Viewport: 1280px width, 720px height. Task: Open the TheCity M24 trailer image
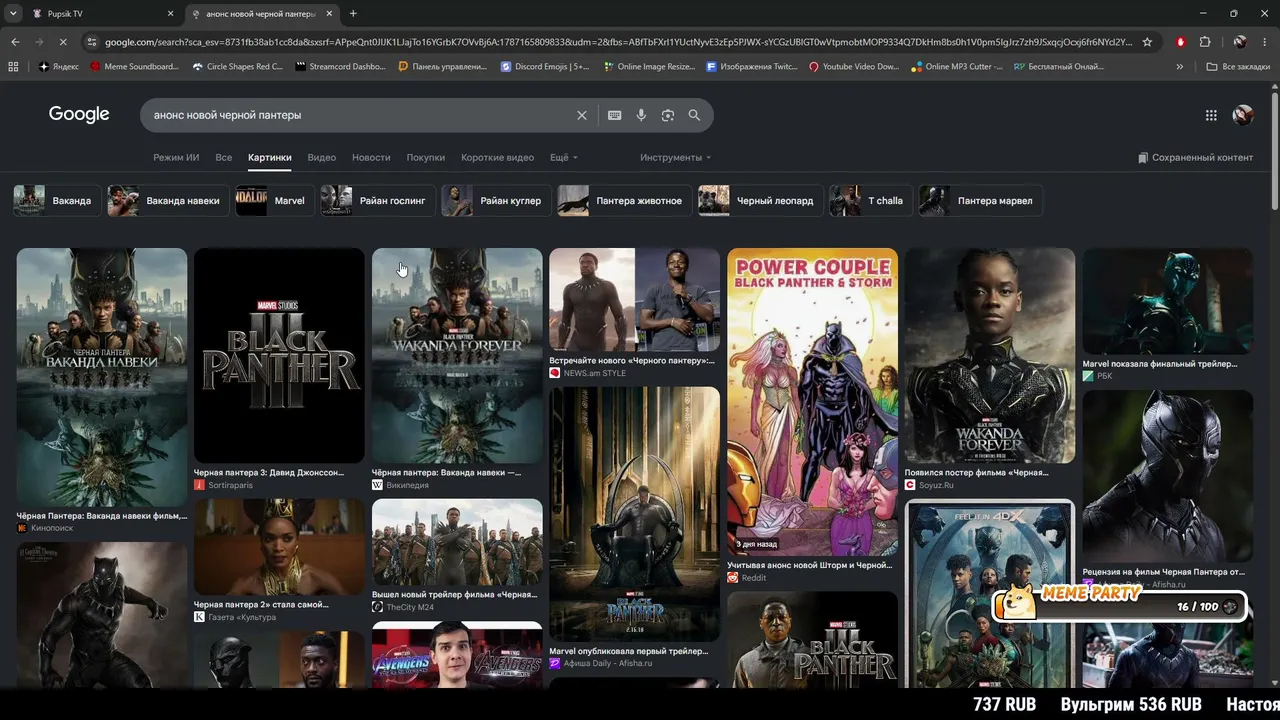[x=457, y=542]
